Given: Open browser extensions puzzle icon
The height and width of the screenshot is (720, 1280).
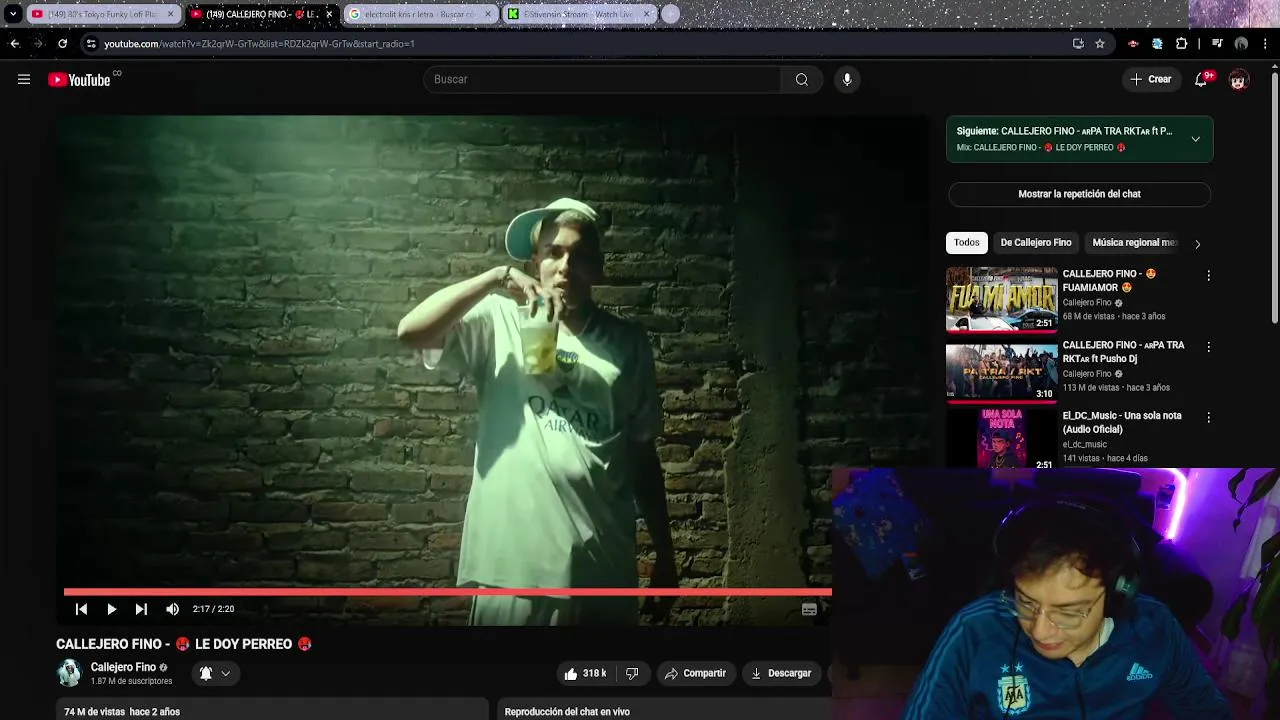Looking at the screenshot, I should (1182, 44).
